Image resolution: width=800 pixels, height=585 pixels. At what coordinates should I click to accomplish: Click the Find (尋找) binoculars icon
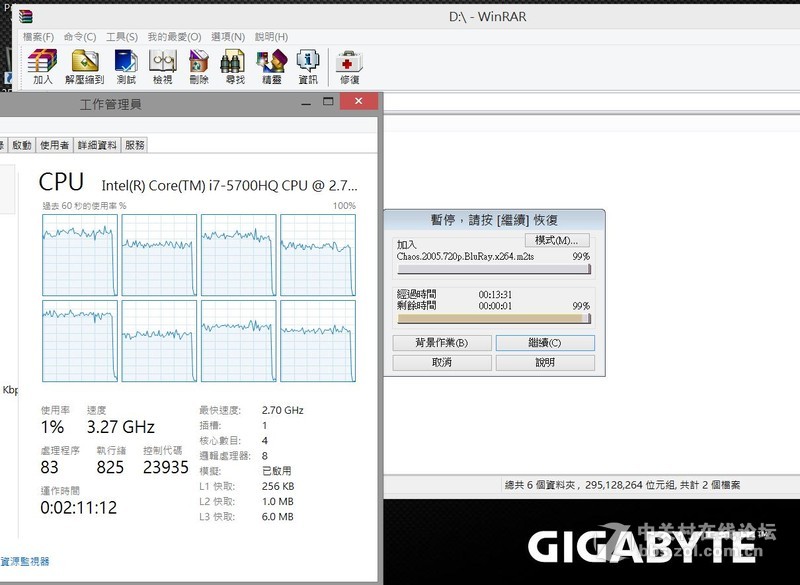coord(235,66)
